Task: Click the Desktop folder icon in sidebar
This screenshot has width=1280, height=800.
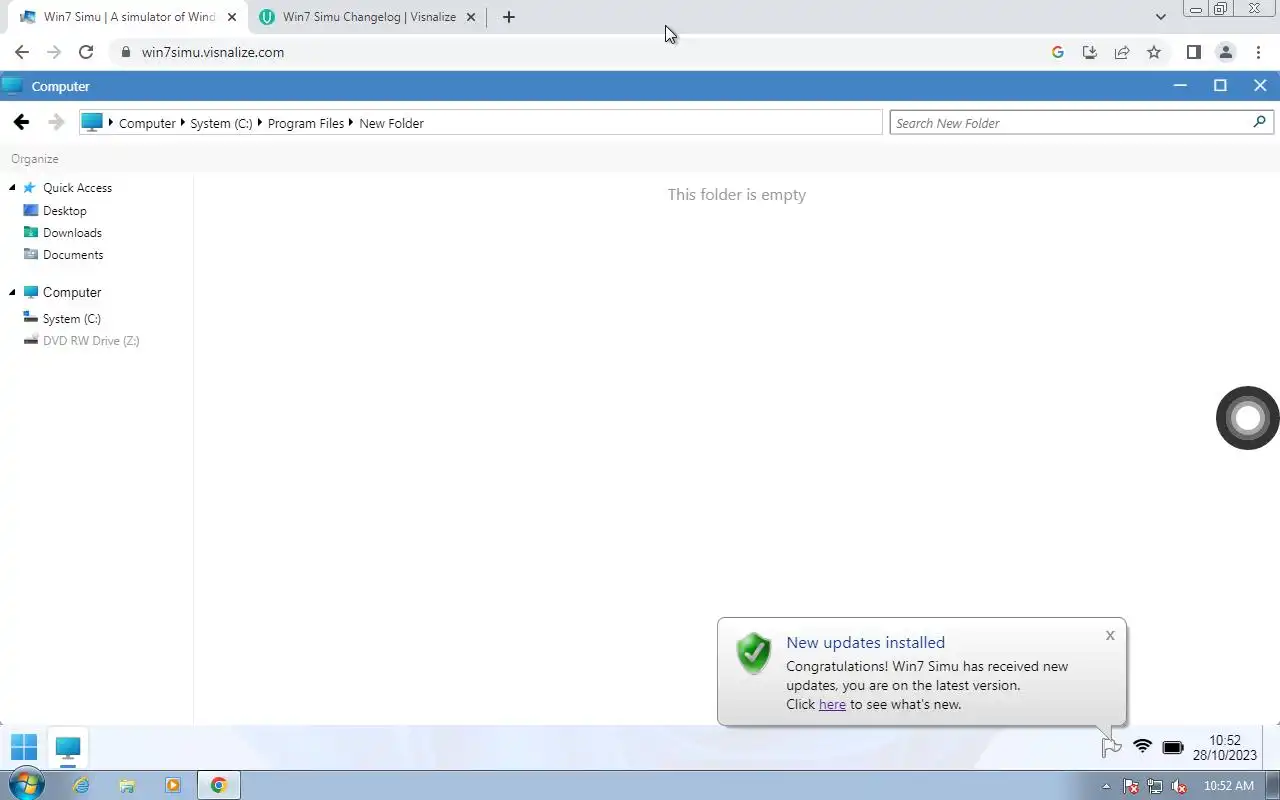Action: (31, 210)
